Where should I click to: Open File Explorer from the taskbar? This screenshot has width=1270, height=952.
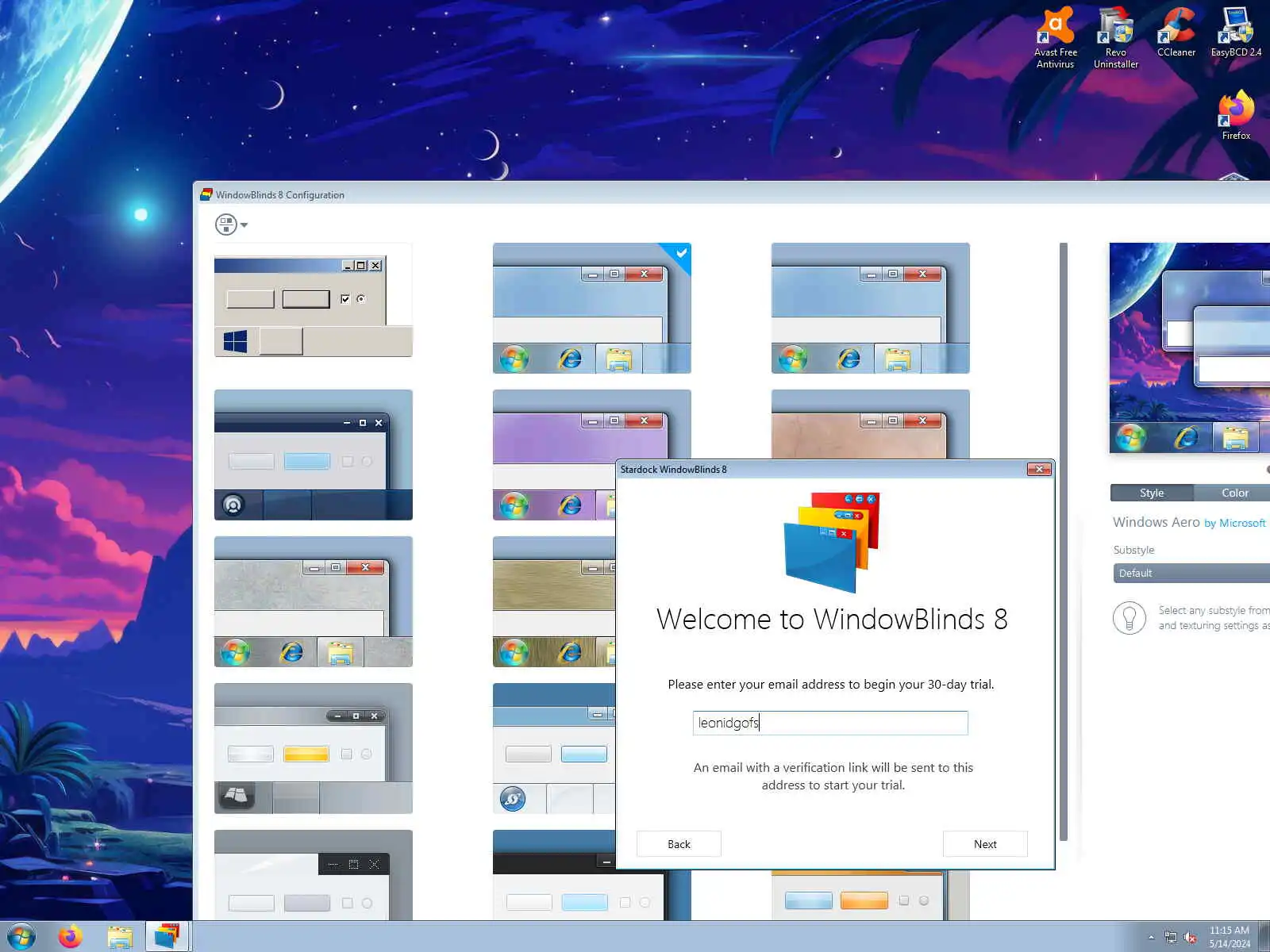coord(120,937)
